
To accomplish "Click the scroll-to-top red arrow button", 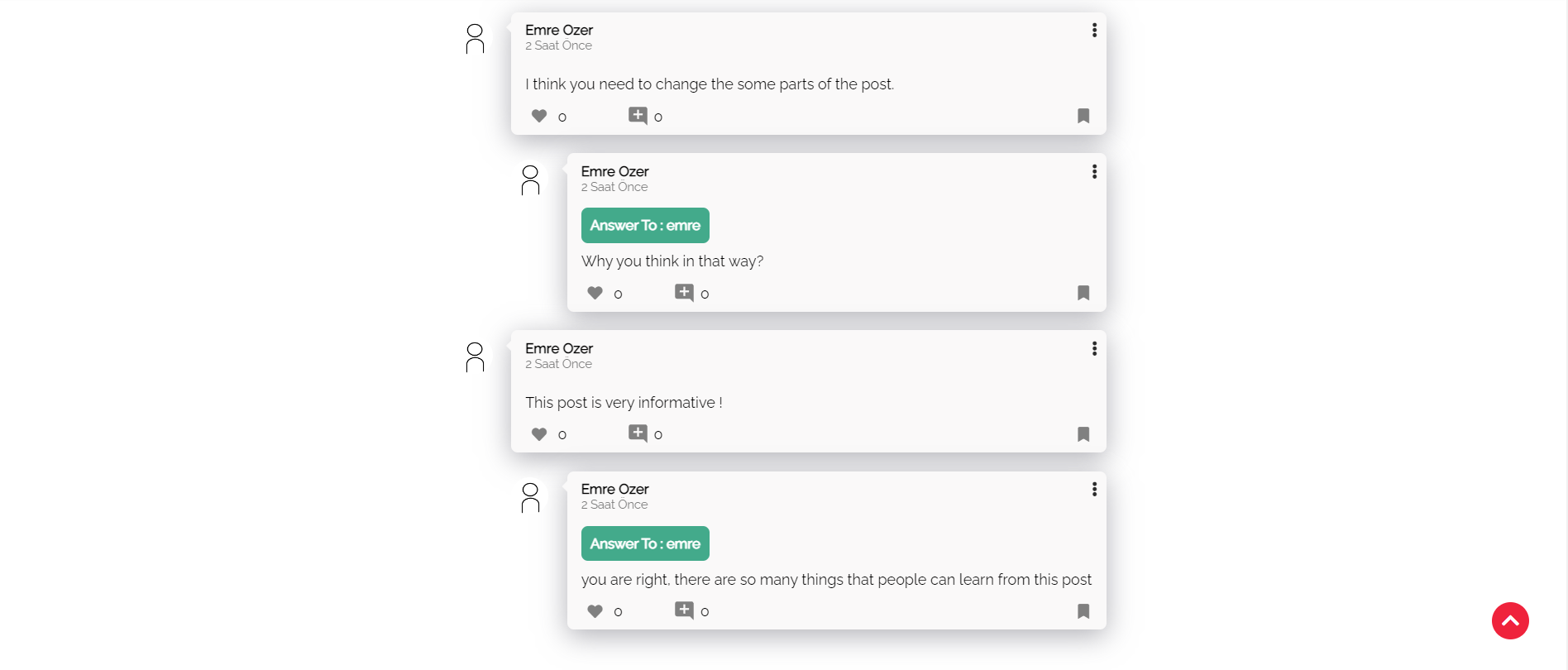I will [1510, 620].
